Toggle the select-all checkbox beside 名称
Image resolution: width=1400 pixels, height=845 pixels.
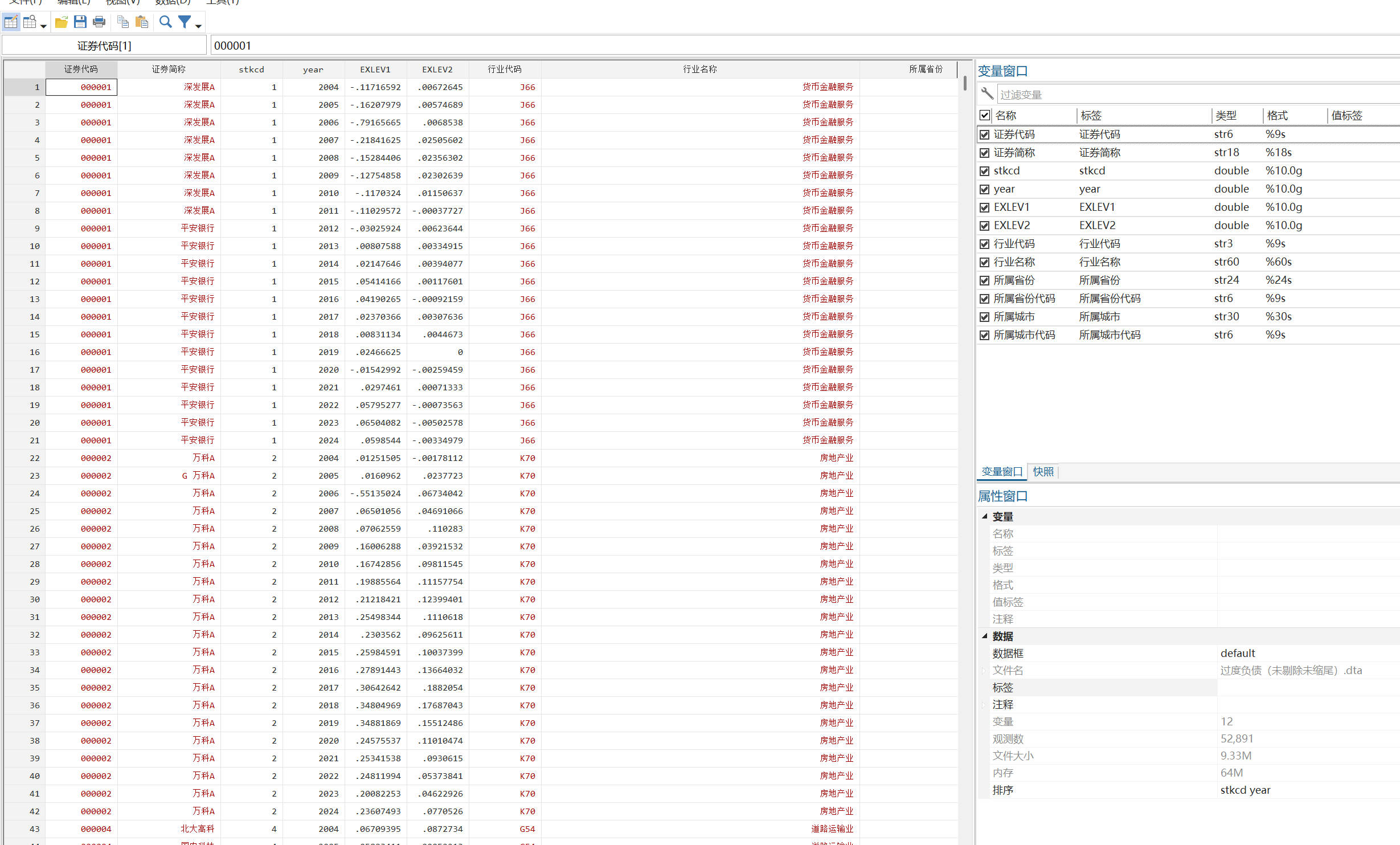point(984,115)
